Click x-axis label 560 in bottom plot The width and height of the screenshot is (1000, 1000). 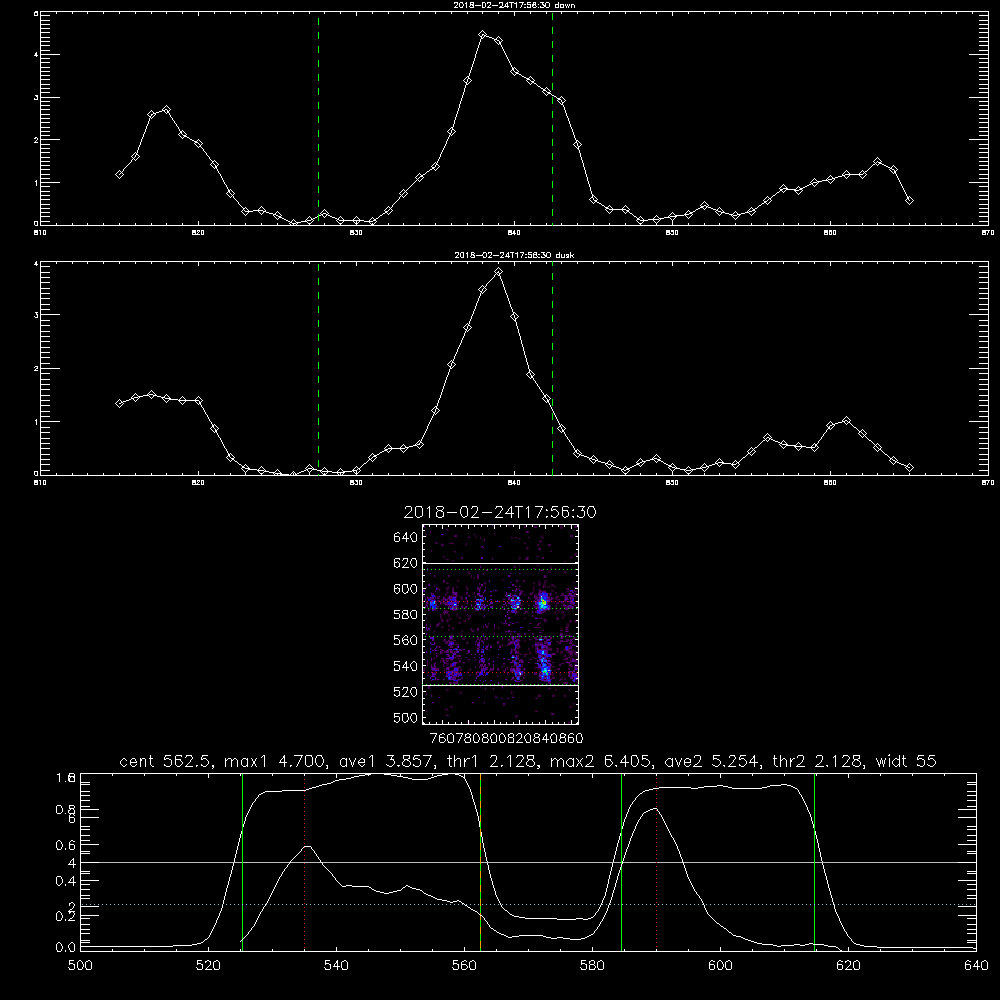point(464,966)
